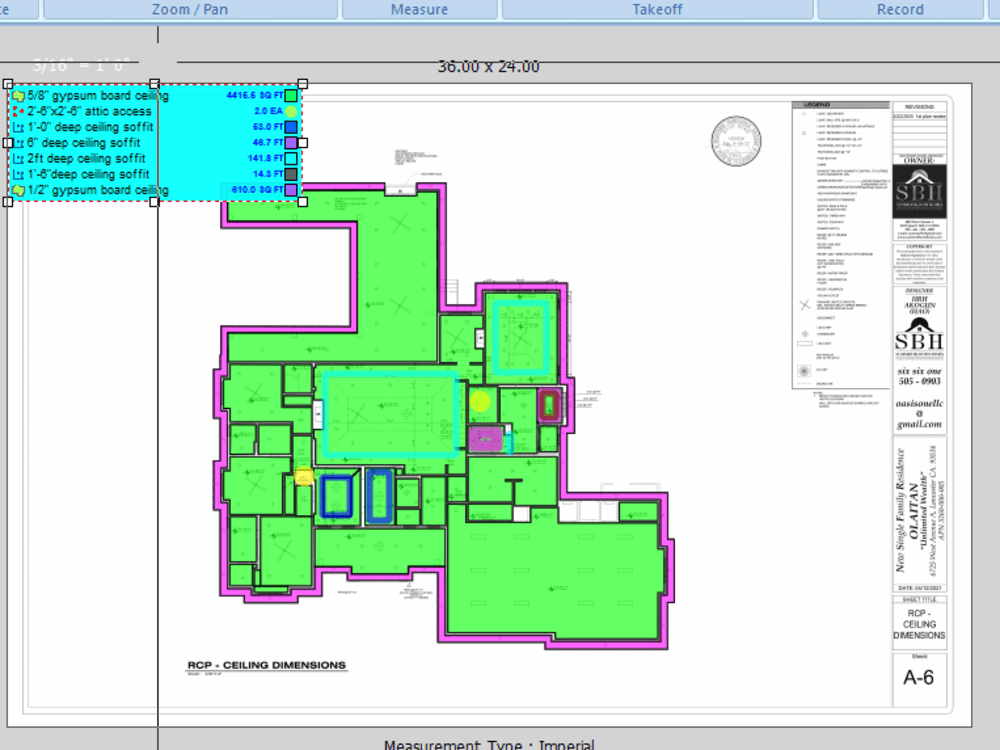Open the Measure ribbon tab
The height and width of the screenshot is (750, 1000).
[419, 10]
